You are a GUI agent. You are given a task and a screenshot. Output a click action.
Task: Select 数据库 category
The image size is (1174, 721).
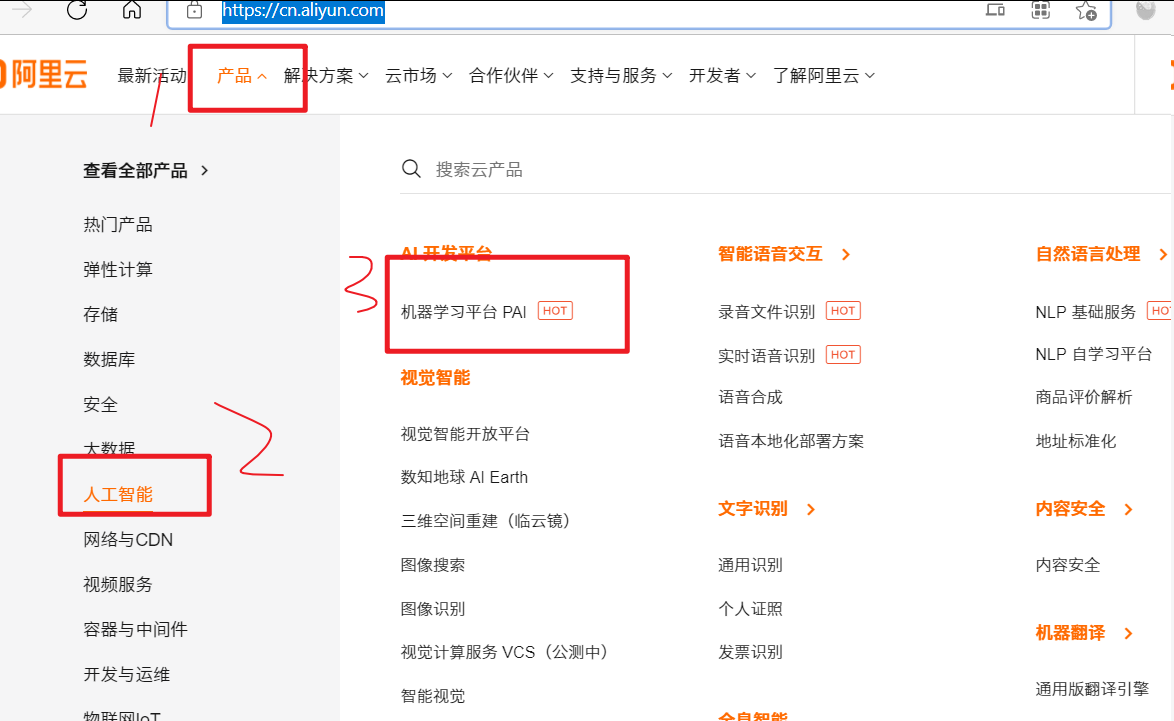[109, 359]
